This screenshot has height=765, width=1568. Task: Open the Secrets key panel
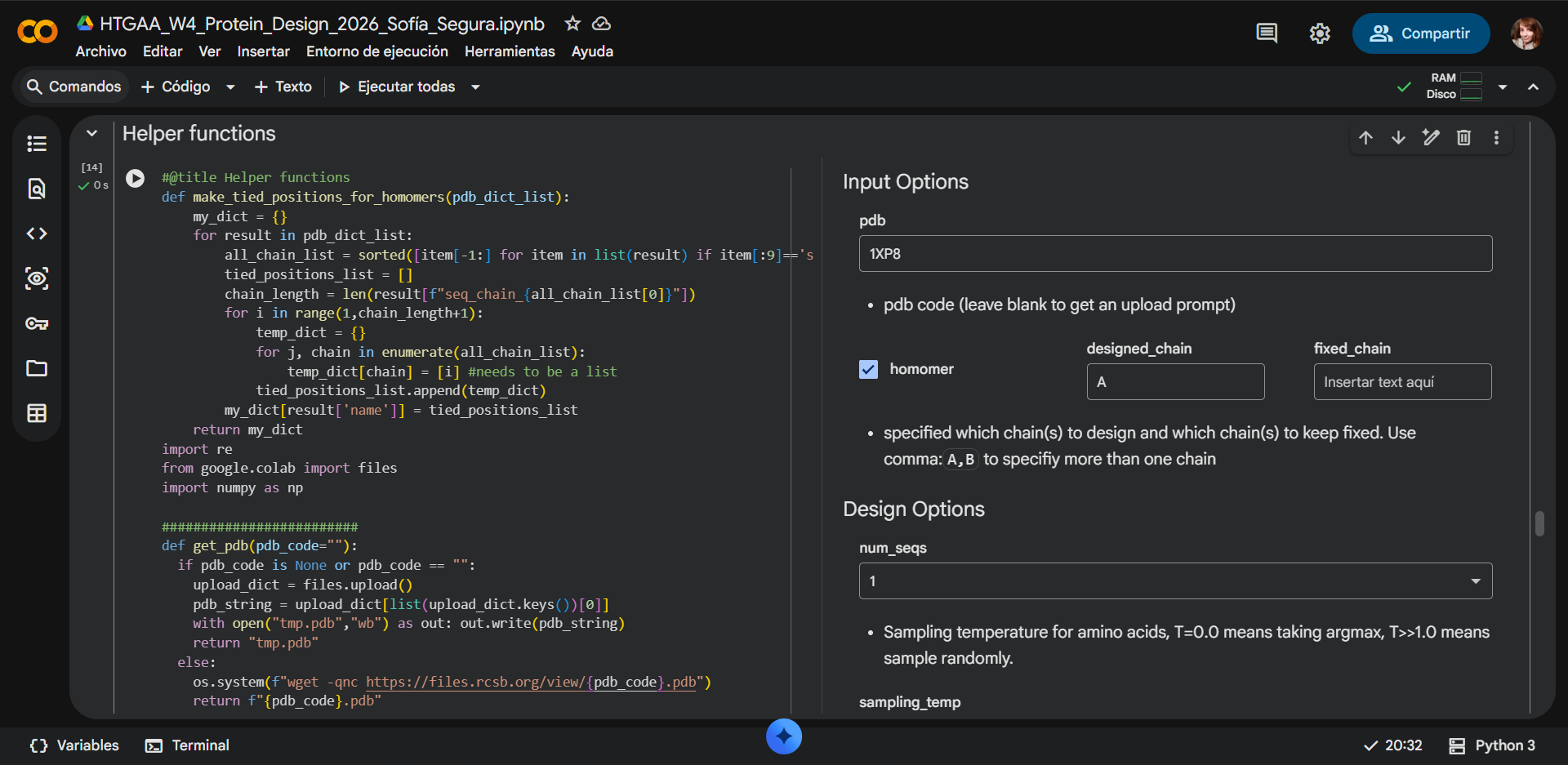(37, 323)
